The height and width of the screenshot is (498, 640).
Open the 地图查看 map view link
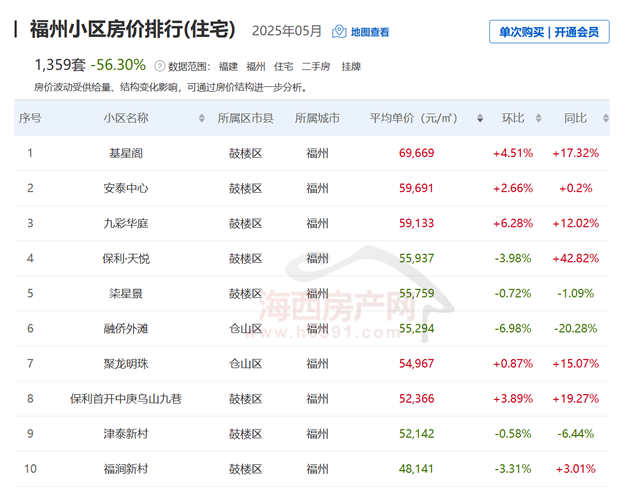(370, 32)
